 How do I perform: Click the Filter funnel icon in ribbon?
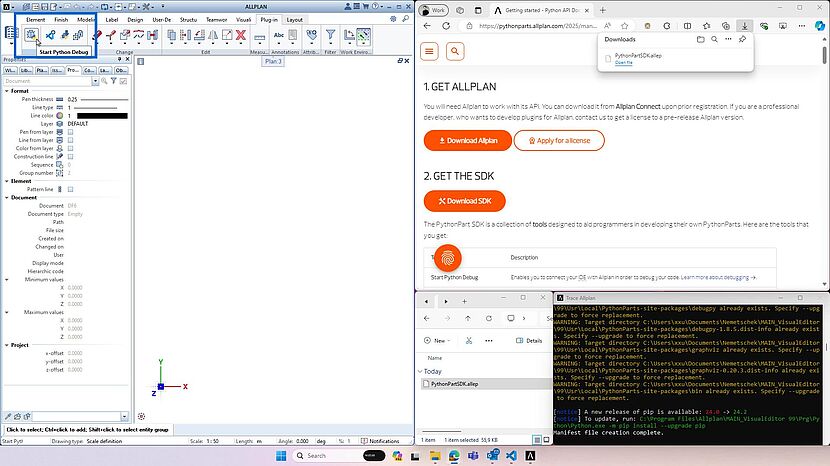pos(330,36)
